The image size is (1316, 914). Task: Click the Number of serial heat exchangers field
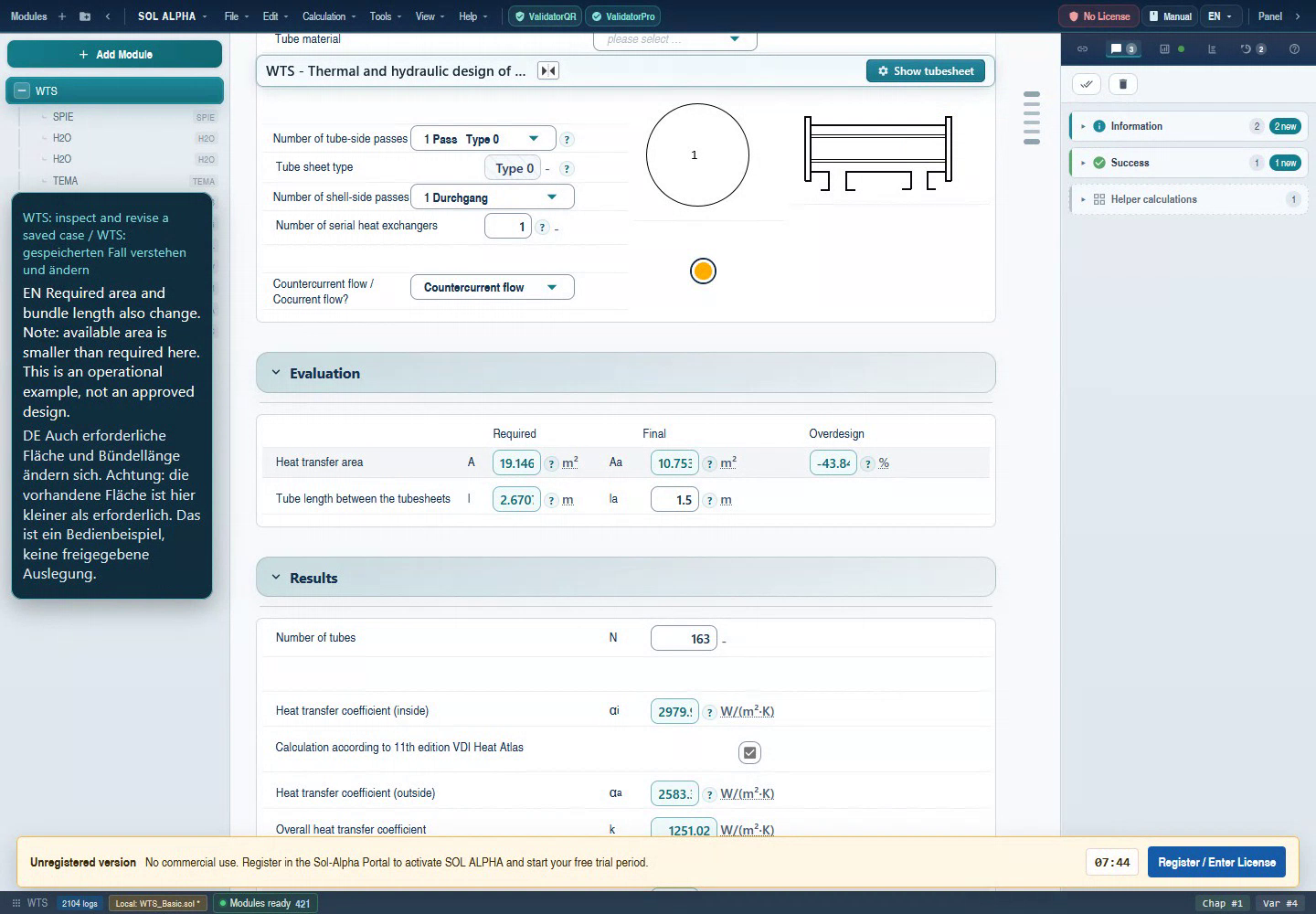click(x=507, y=227)
